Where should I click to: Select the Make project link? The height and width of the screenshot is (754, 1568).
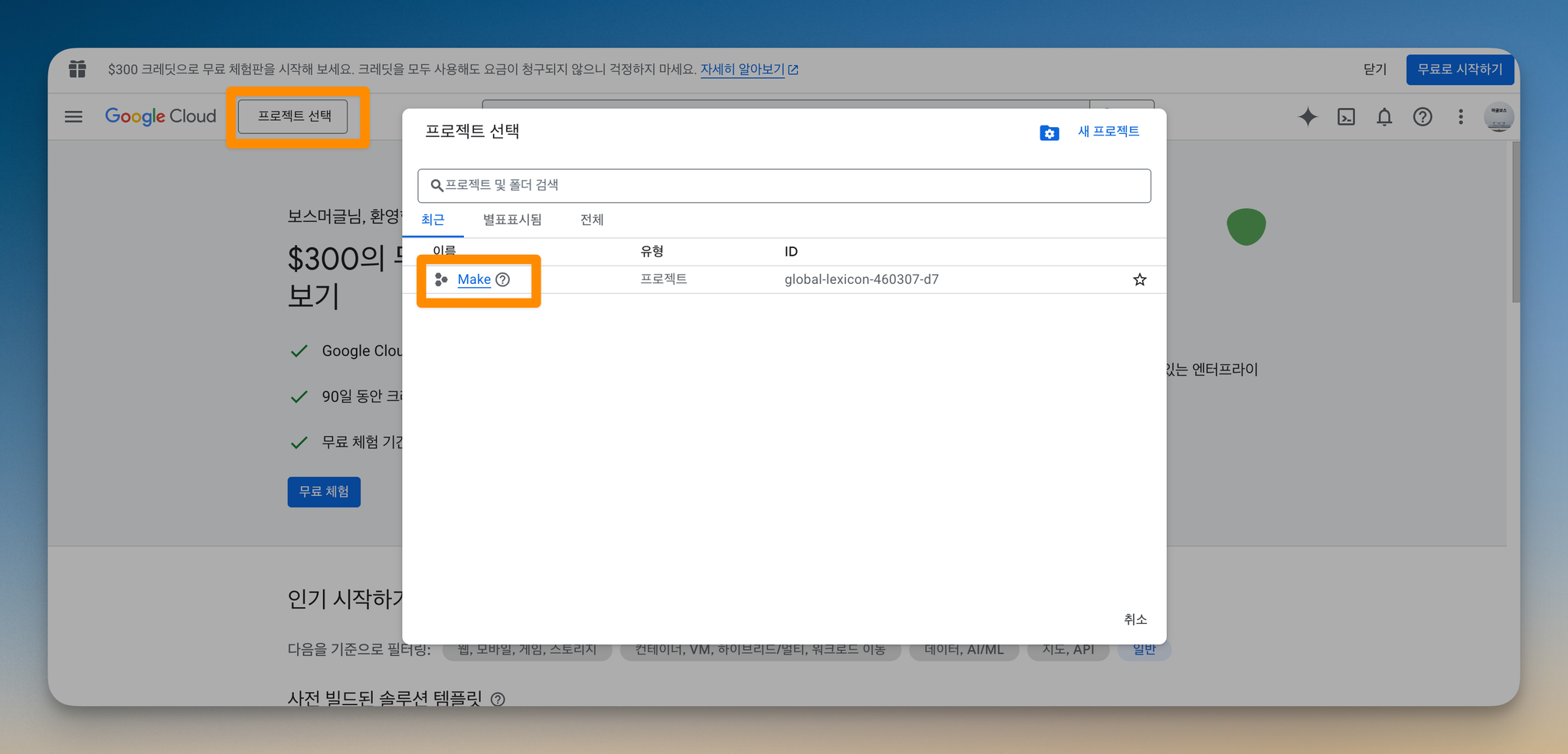click(474, 279)
